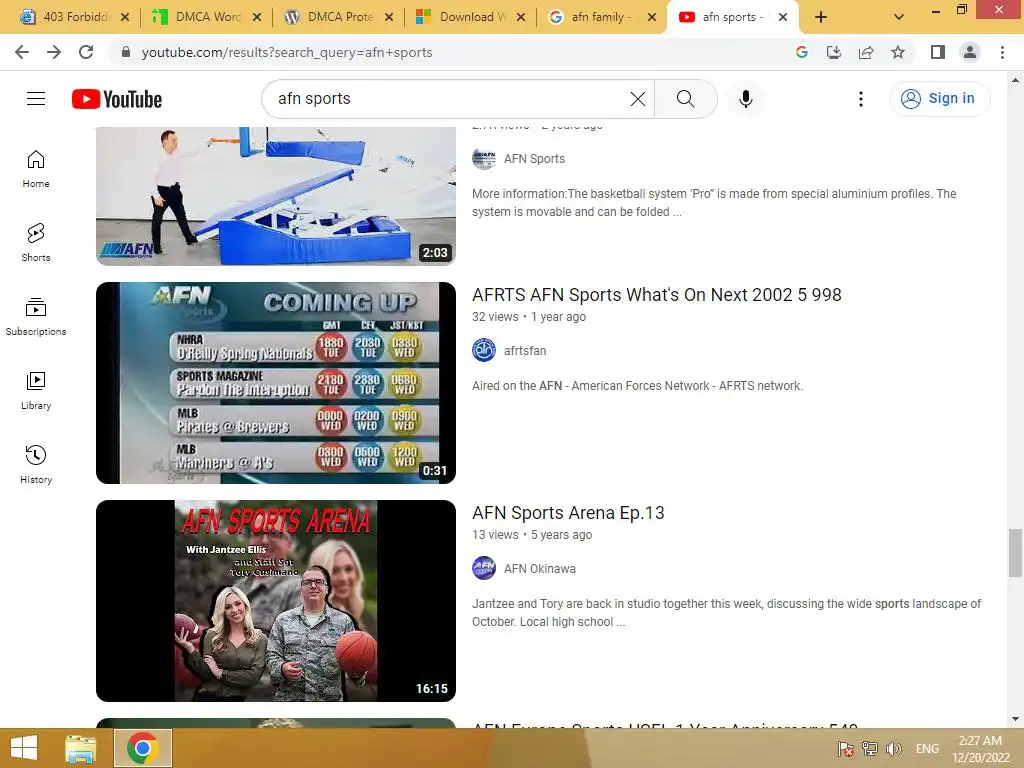The height and width of the screenshot is (768, 1024).
Task: Click the AFN Okinawa channel avatar
Action: [x=484, y=568]
